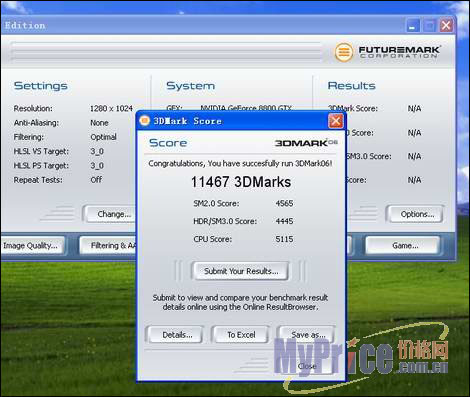Viewport: 470px width, 397px height.
Task: Select the 11467 3DMarks score text
Action: [x=241, y=182]
